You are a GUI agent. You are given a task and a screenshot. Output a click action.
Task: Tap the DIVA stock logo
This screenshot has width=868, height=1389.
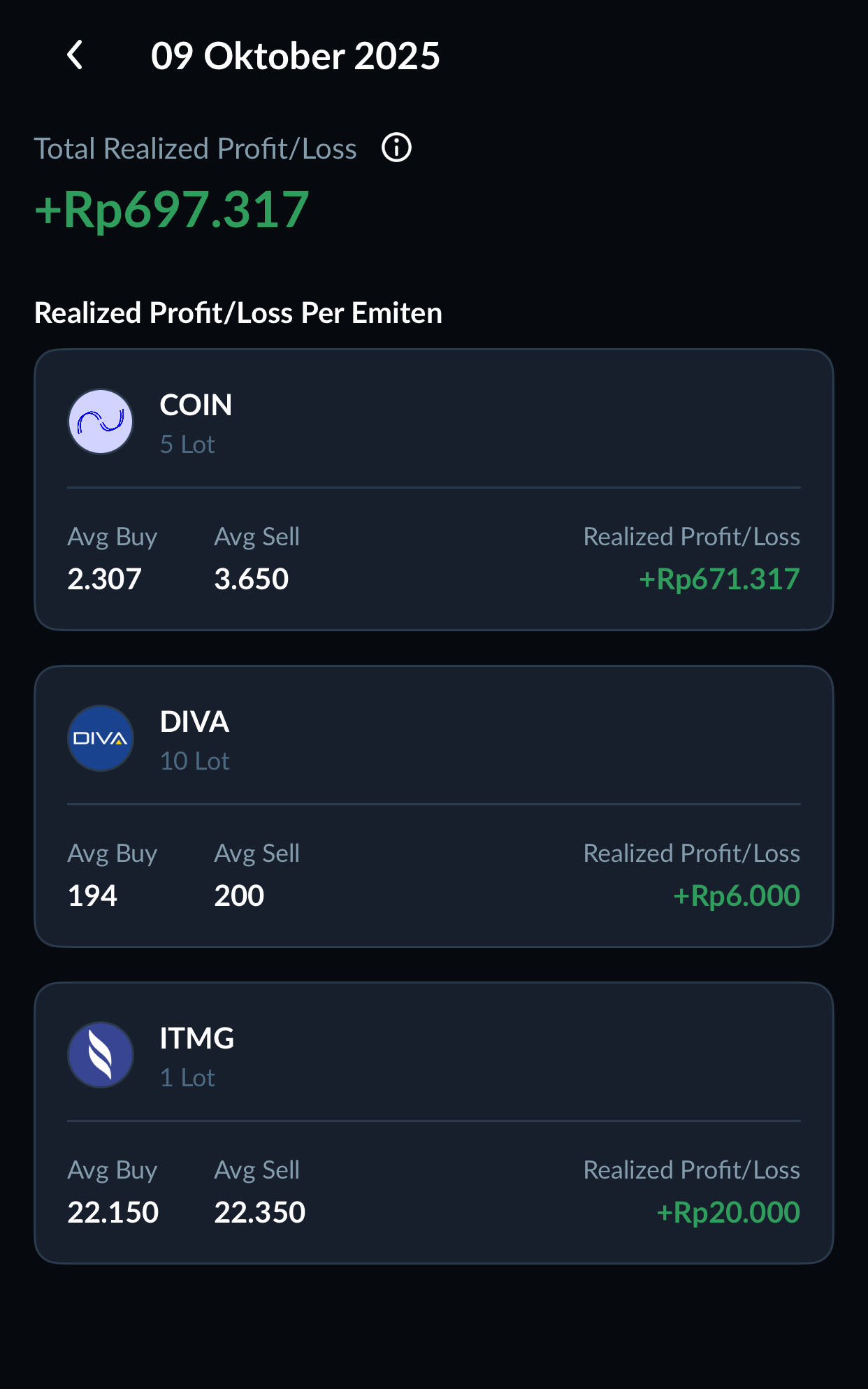click(x=101, y=739)
